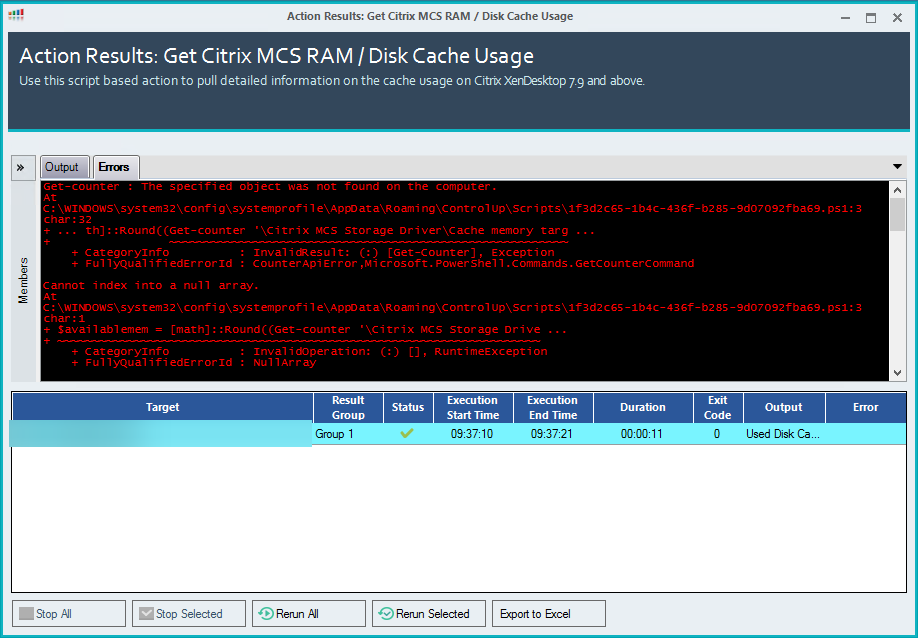Sort by Target column header
This screenshot has width=918, height=638.
tap(162, 407)
